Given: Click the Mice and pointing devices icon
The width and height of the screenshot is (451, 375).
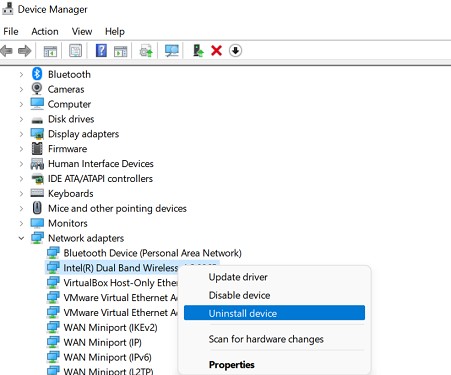Looking at the screenshot, I should coord(37,208).
